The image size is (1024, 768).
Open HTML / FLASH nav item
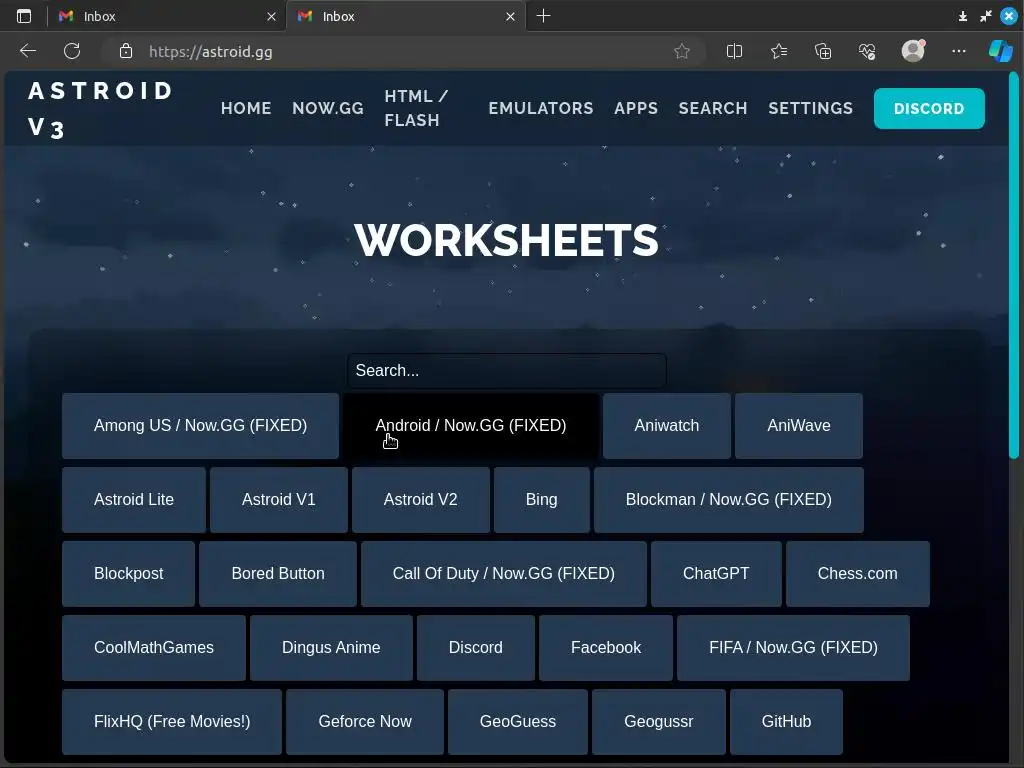(416, 108)
